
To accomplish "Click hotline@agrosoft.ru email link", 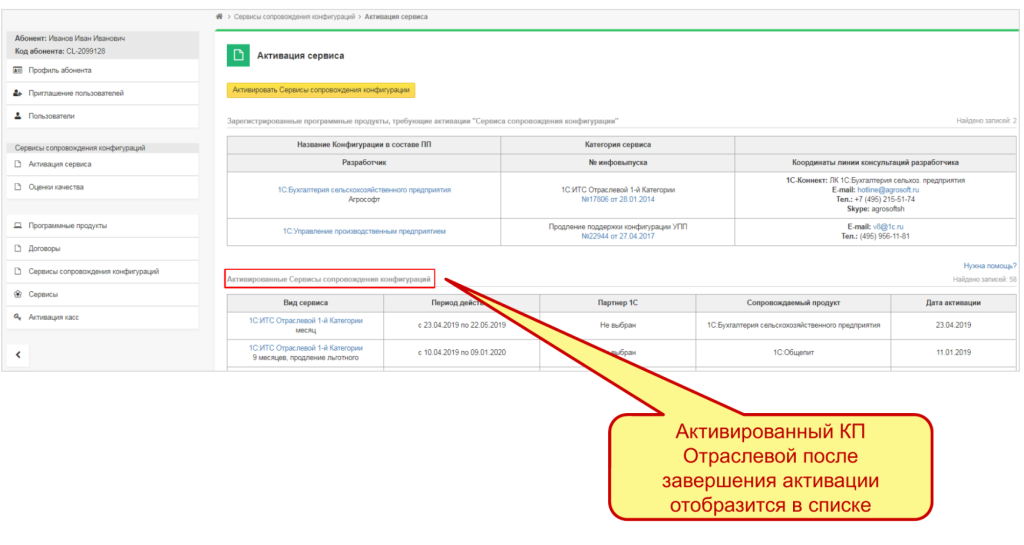I will click(x=888, y=190).
